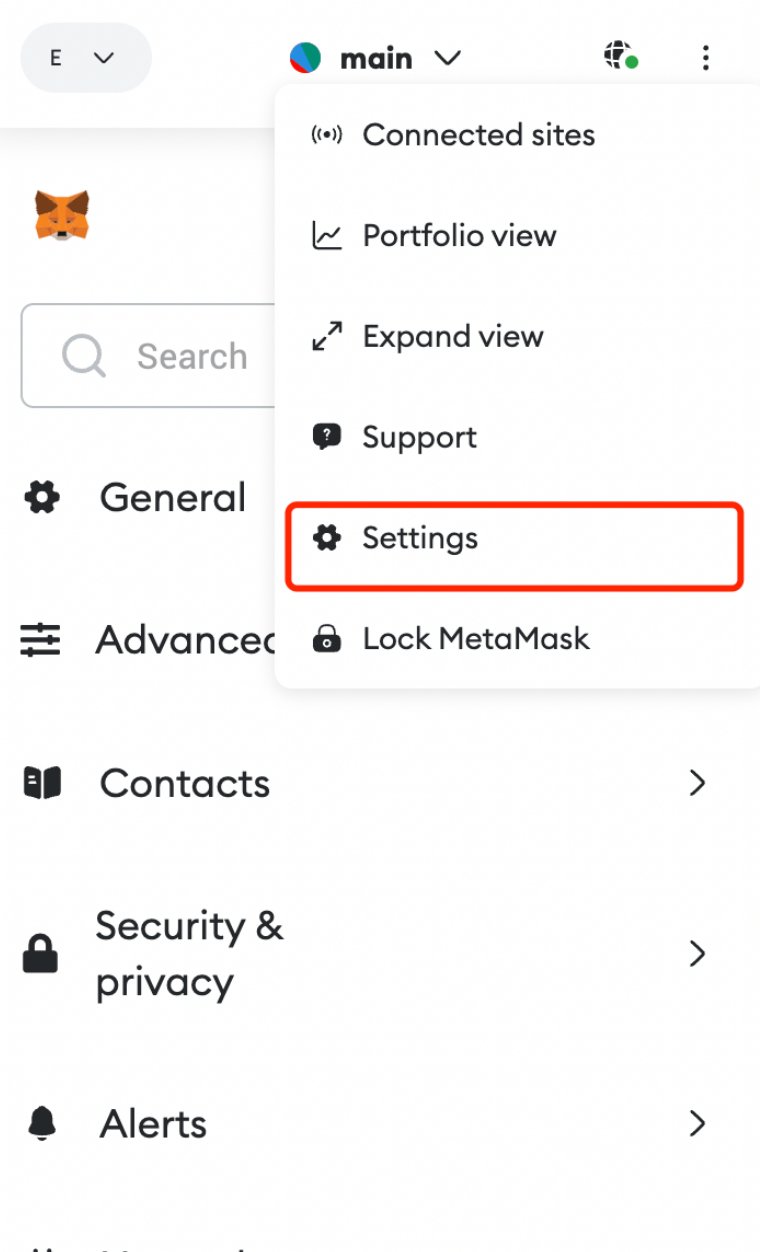Viewport: 760px width, 1252px height.
Task: Focus the settings Search field
Action: tap(148, 356)
